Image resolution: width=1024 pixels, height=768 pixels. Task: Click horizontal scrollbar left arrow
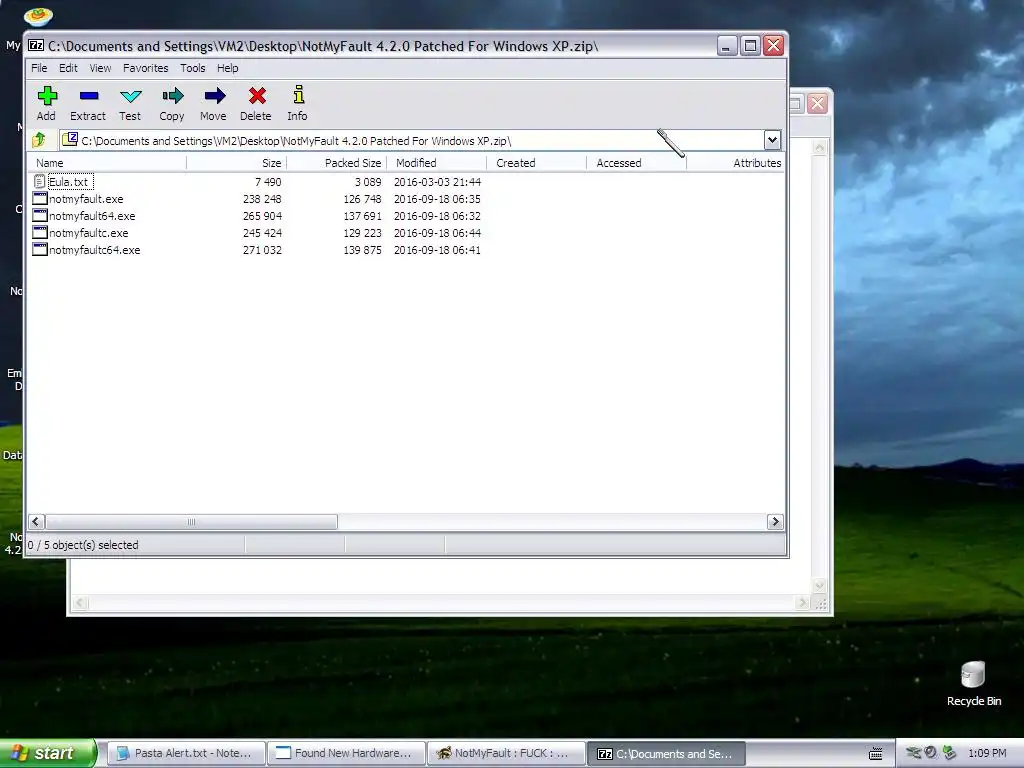[36, 521]
